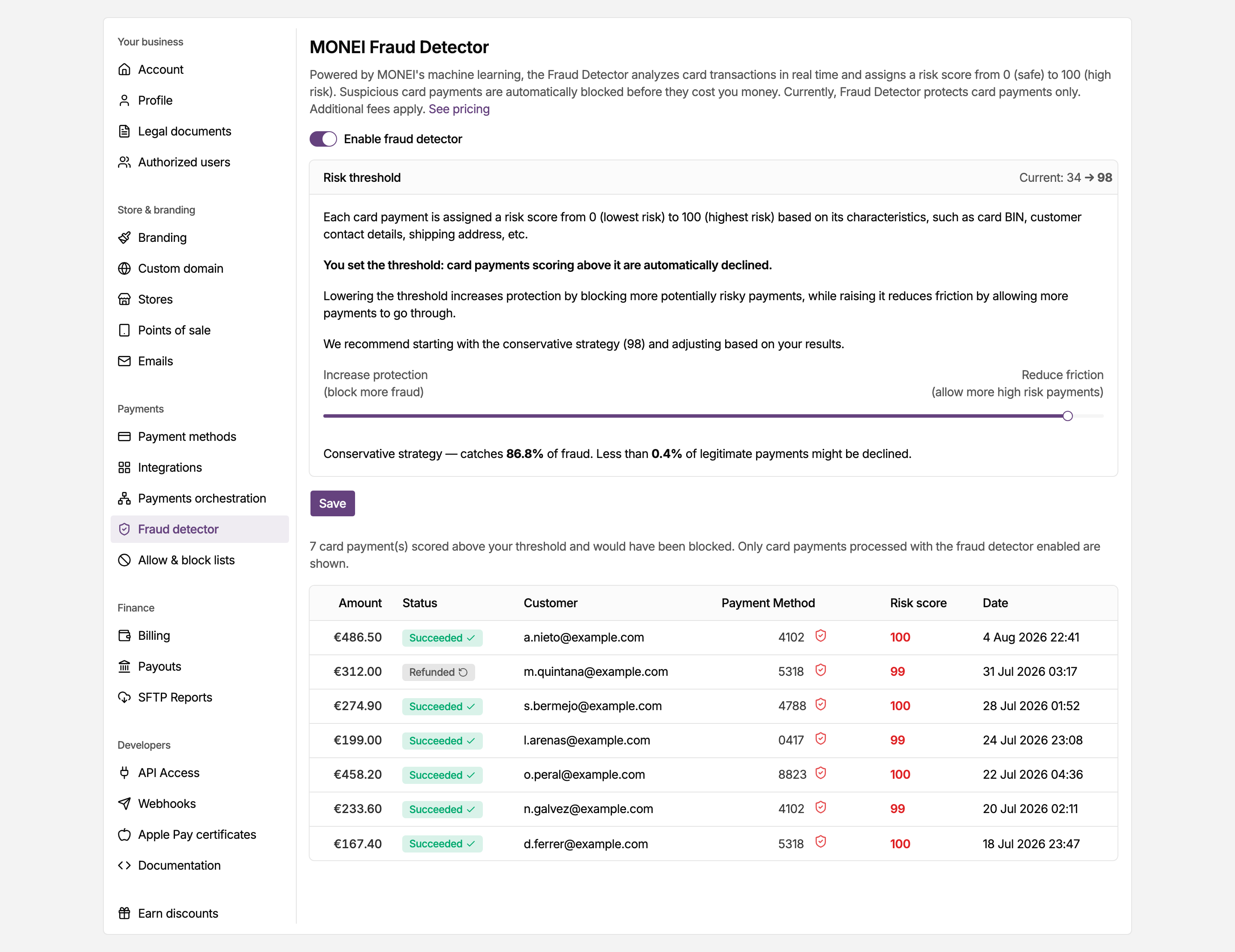Open Earn discounts in sidebar
The height and width of the screenshot is (952, 1235).
tap(199, 913)
